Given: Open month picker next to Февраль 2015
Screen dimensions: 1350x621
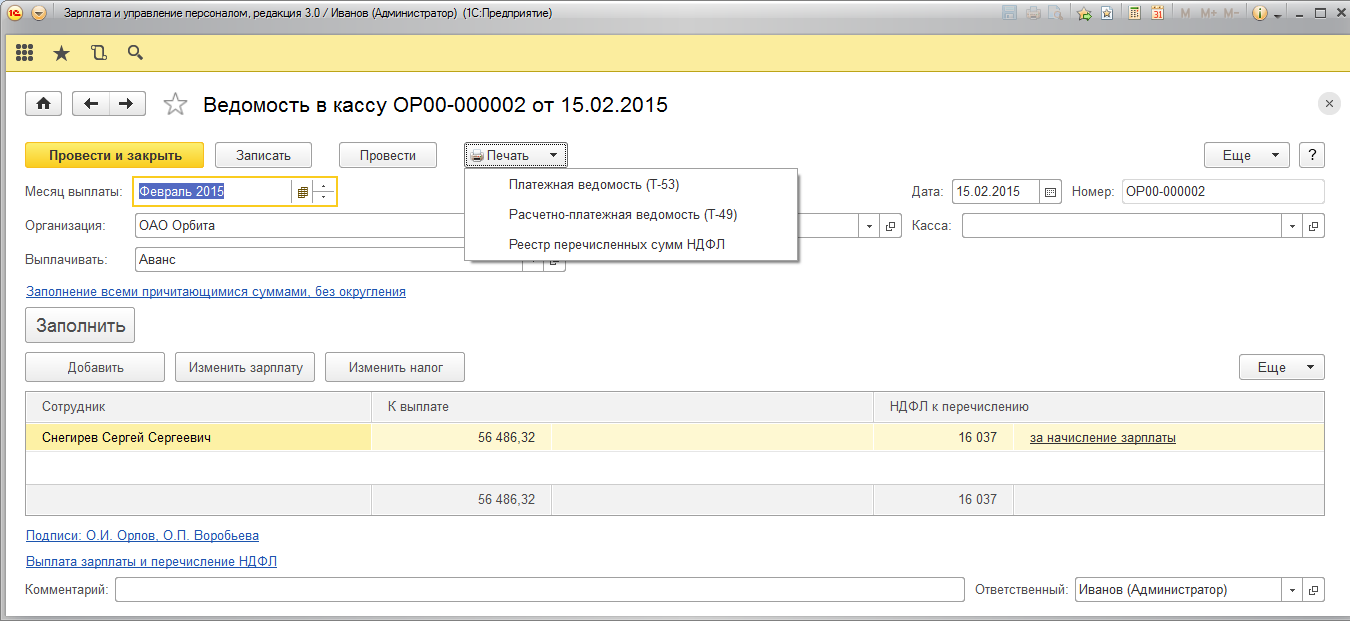Looking at the screenshot, I should tap(302, 191).
